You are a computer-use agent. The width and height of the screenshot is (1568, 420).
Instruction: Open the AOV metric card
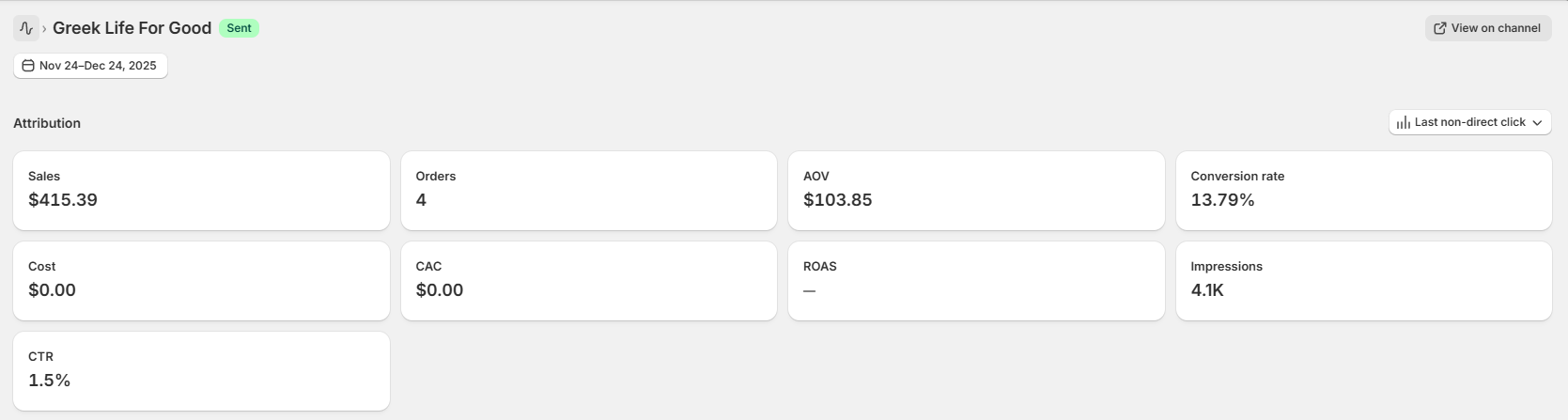coord(975,190)
